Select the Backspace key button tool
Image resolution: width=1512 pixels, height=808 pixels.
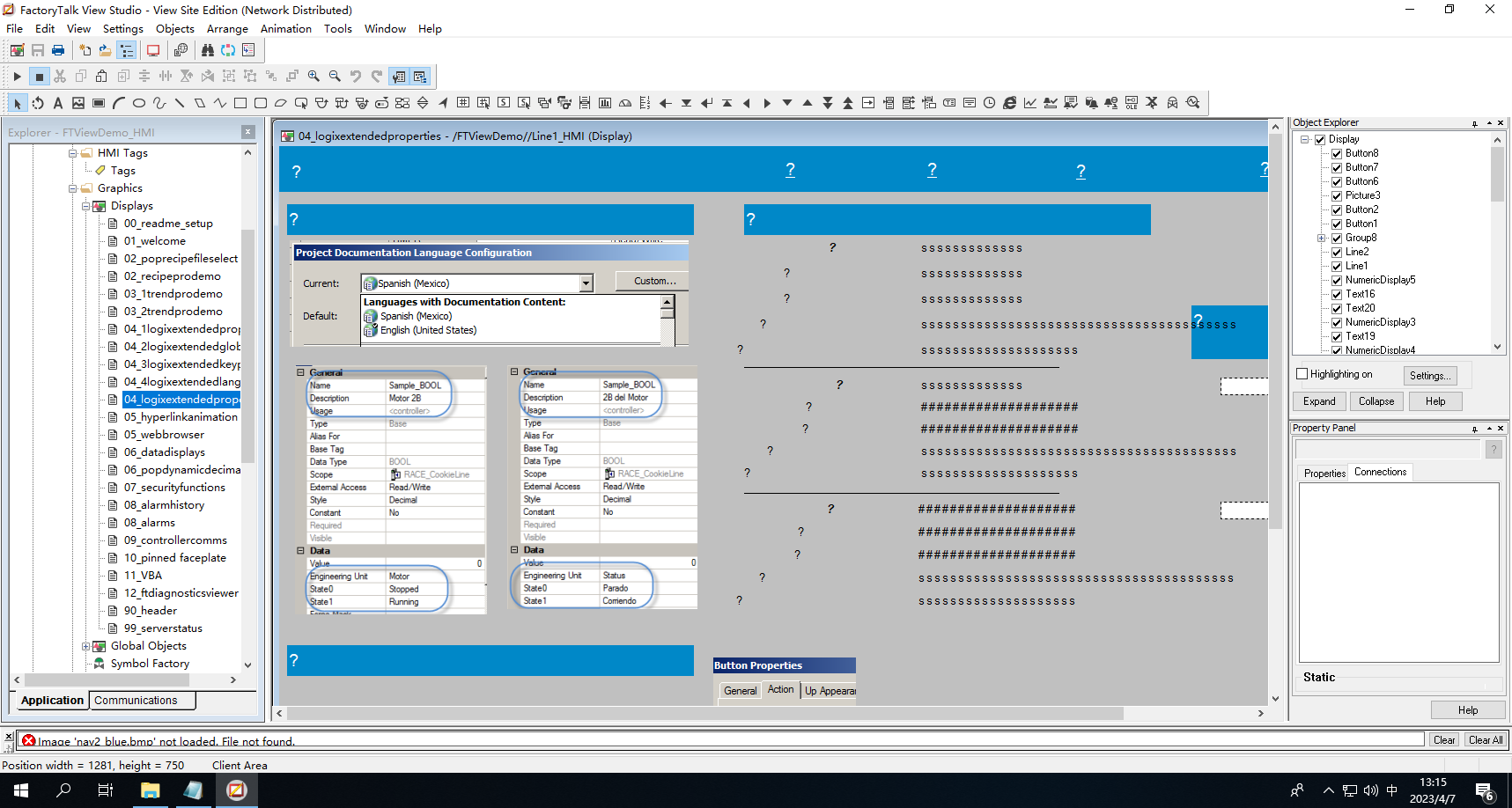point(666,103)
